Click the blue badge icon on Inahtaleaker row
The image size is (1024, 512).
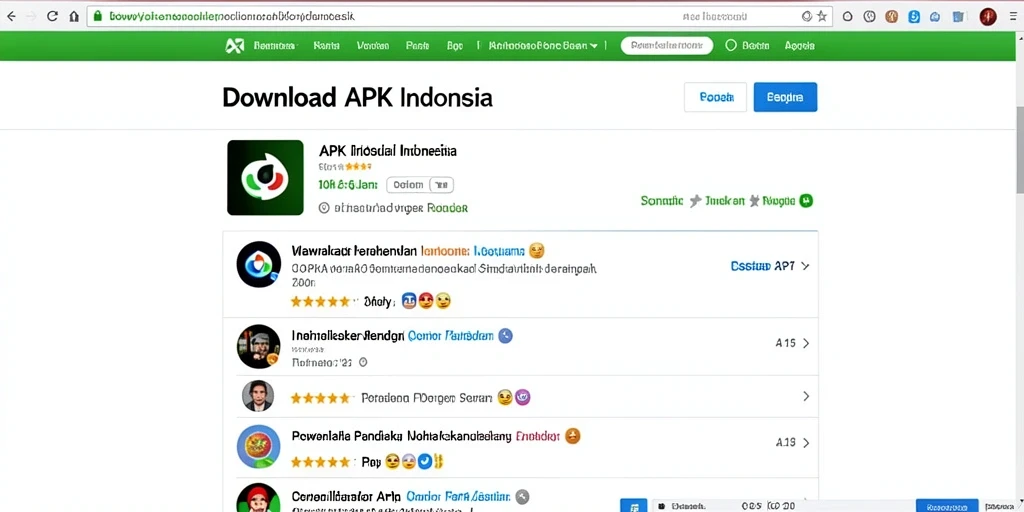505,336
